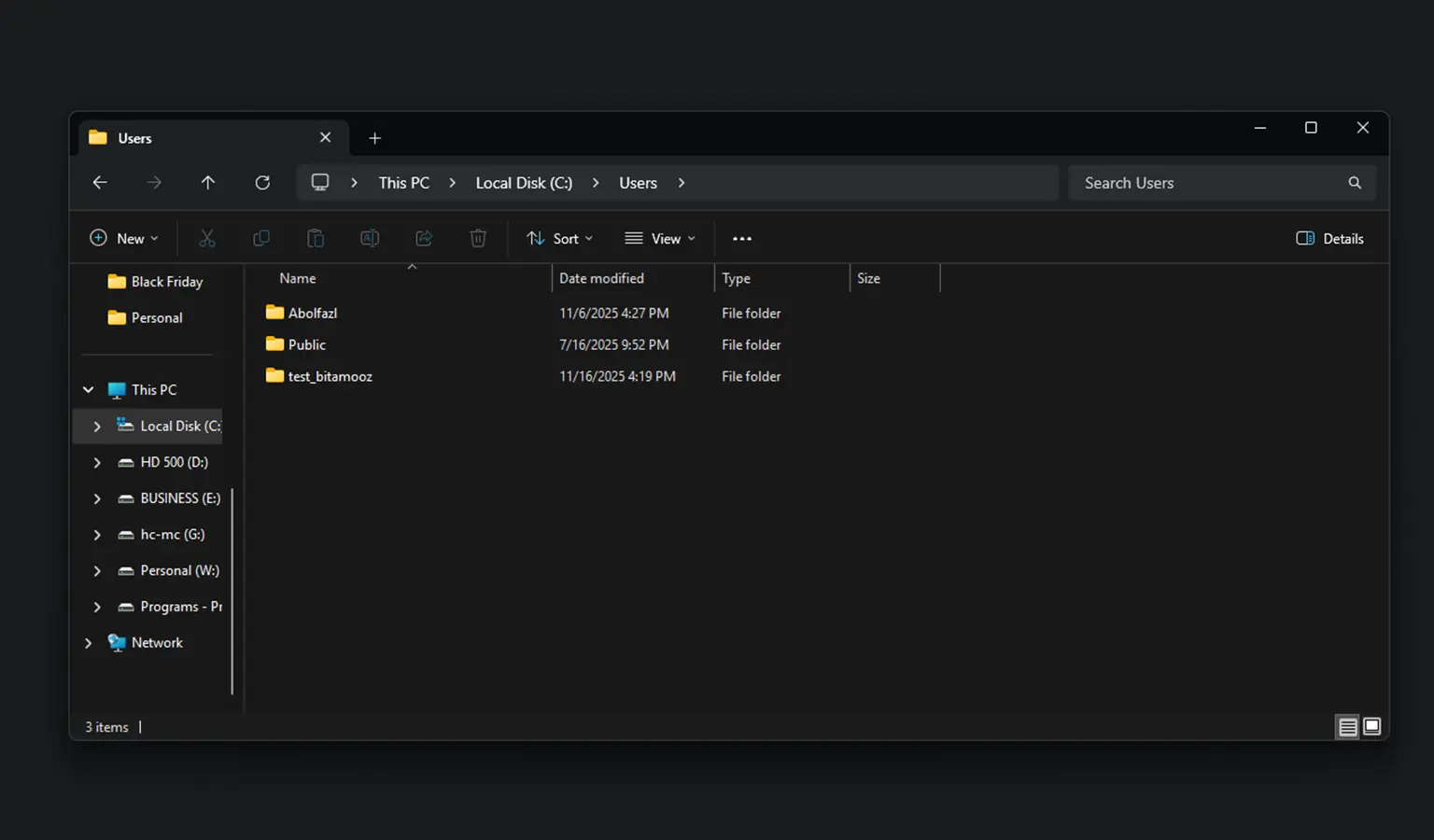Click the Rename icon in toolbar
Image resolution: width=1434 pixels, height=840 pixels.
coord(370,239)
